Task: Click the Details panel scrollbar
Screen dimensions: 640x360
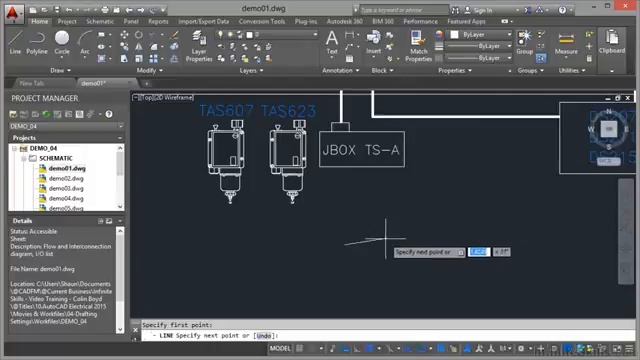Action: click(x=120, y=280)
